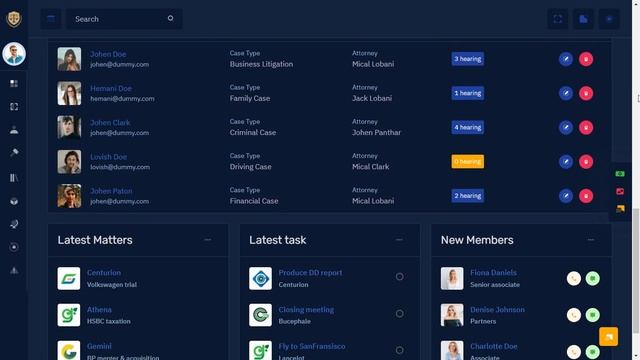The image size is (640, 360).
Task: Mark Closing meeting task complete
Action: (400, 313)
